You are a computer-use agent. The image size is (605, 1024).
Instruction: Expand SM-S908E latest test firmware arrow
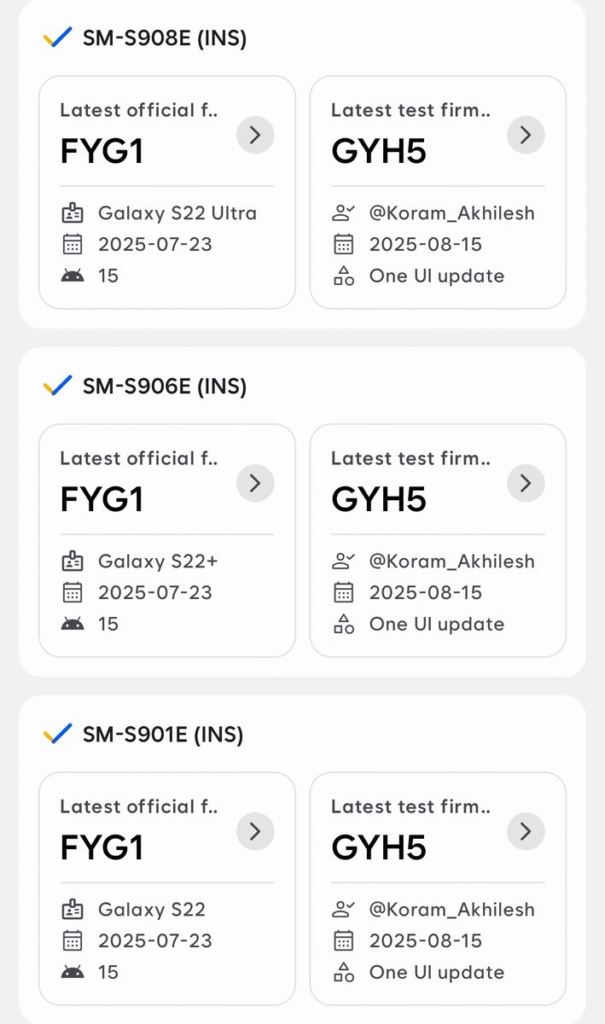coord(526,135)
